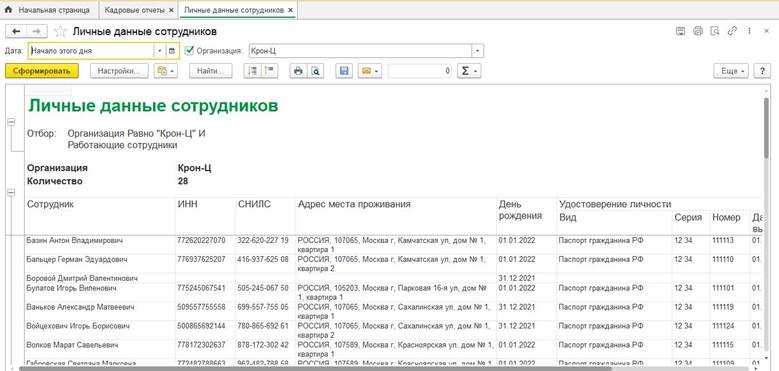Image resolution: width=779 pixels, height=371 pixels.
Task: Expand the Еще menu
Action: coord(731,71)
